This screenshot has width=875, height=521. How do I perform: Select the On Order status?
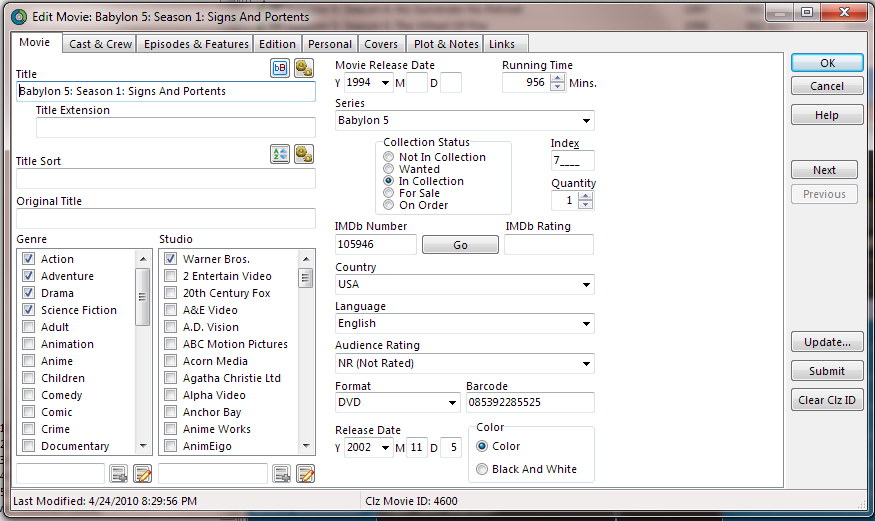coord(388,205)
